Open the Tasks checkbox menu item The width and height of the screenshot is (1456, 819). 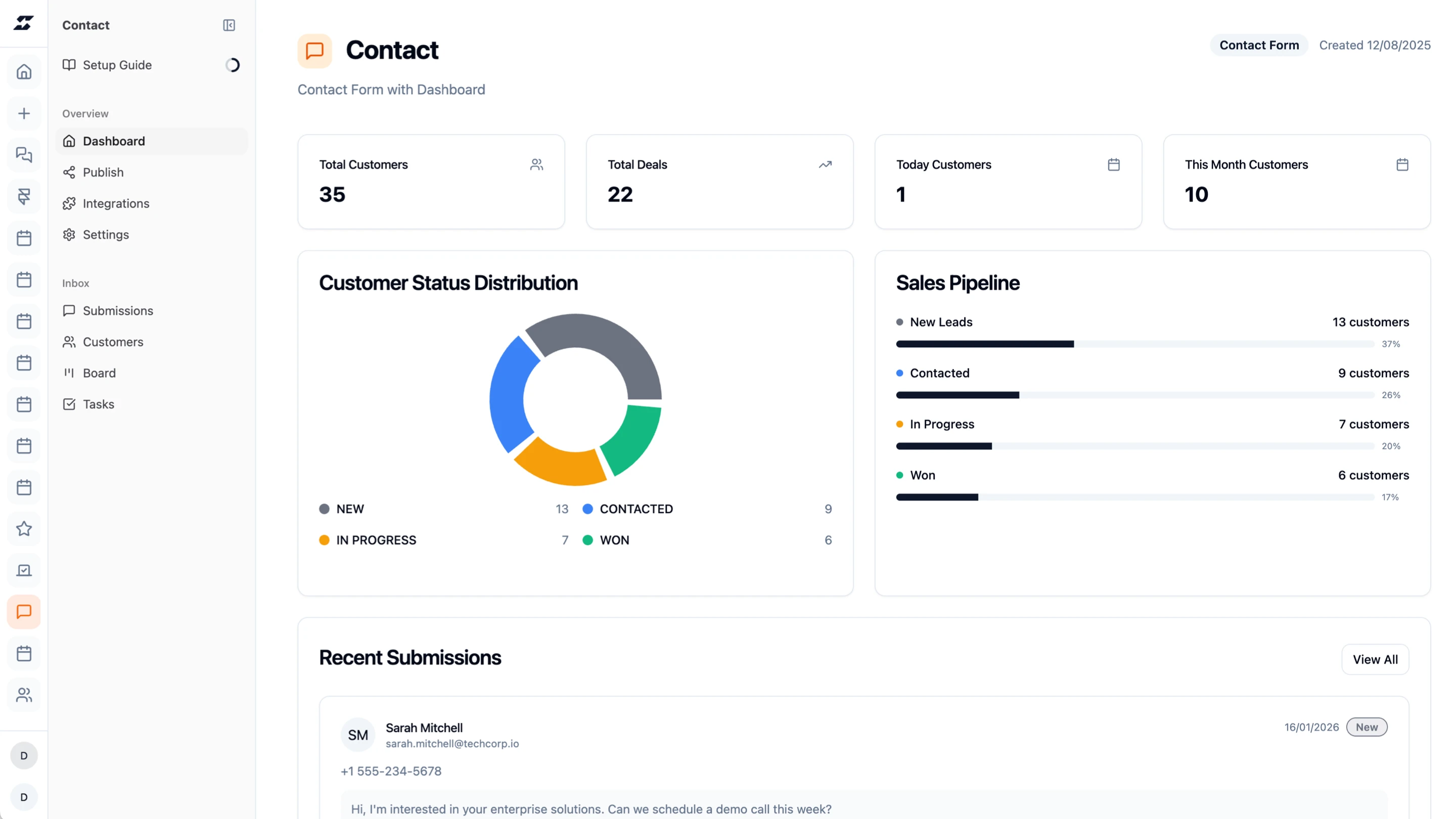[99, 404]
